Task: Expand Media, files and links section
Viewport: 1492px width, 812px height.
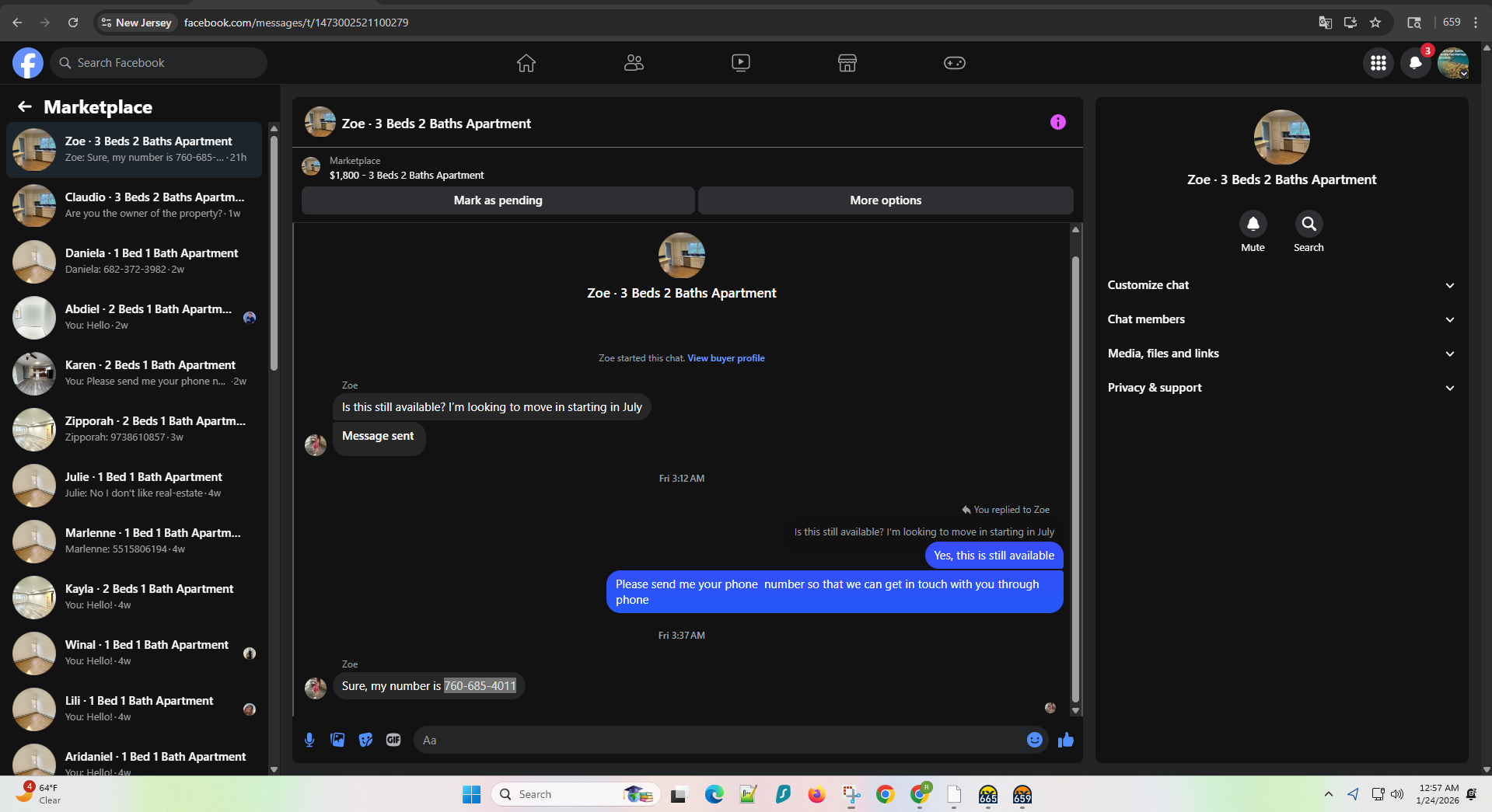Action: (1281, 354)
